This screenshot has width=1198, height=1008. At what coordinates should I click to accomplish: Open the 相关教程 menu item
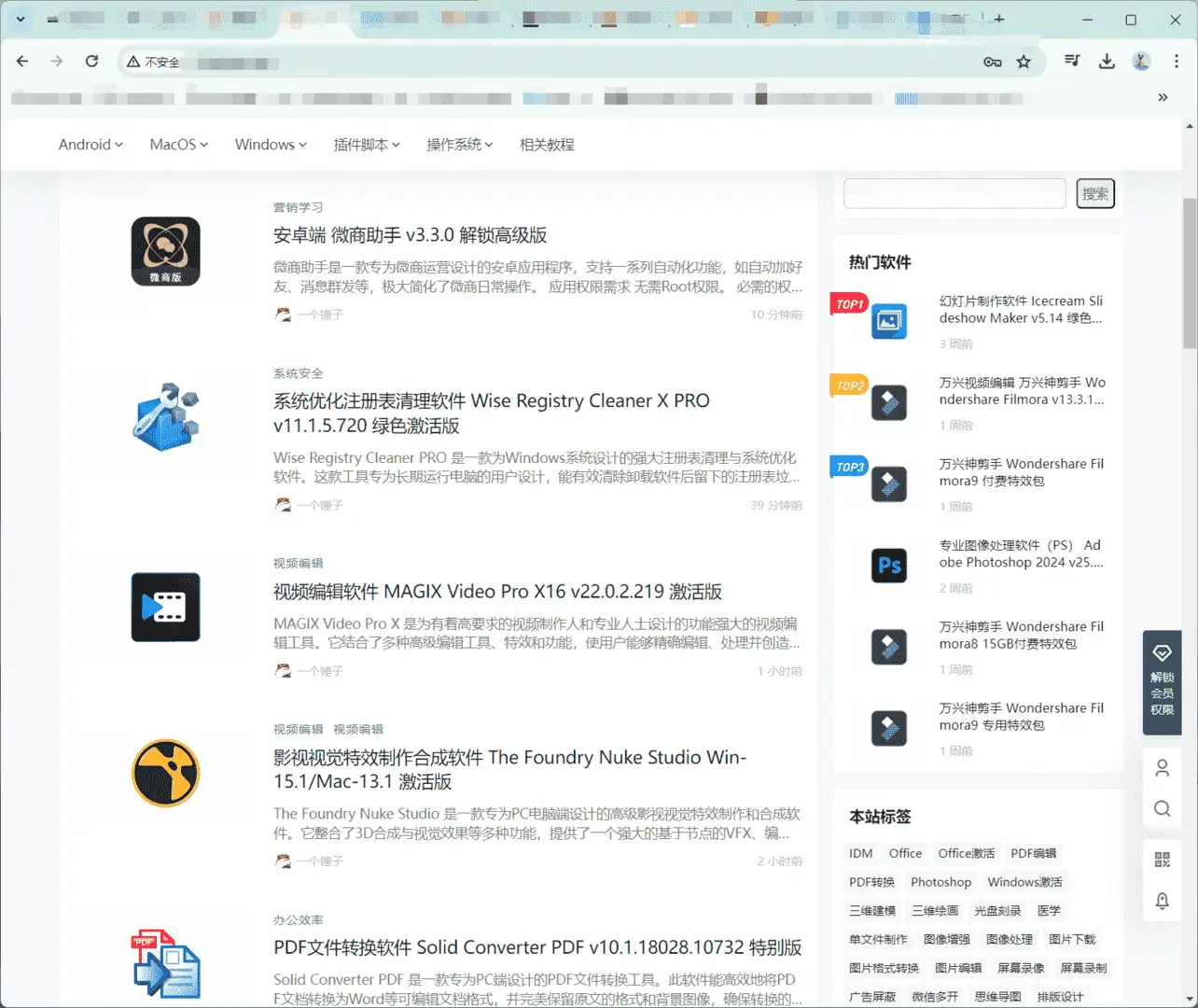(x=547, y=145)
